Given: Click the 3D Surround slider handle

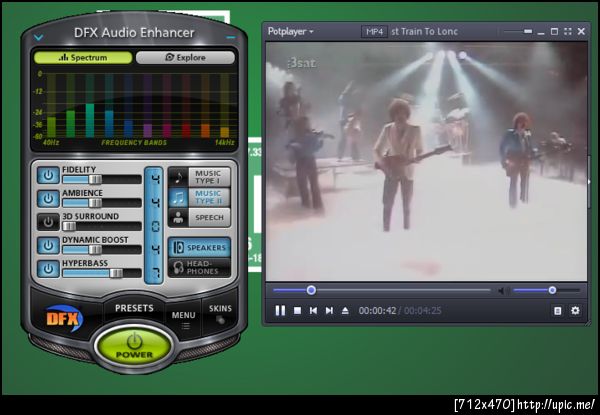Looking at the screenshot, I should click(69, 226).
